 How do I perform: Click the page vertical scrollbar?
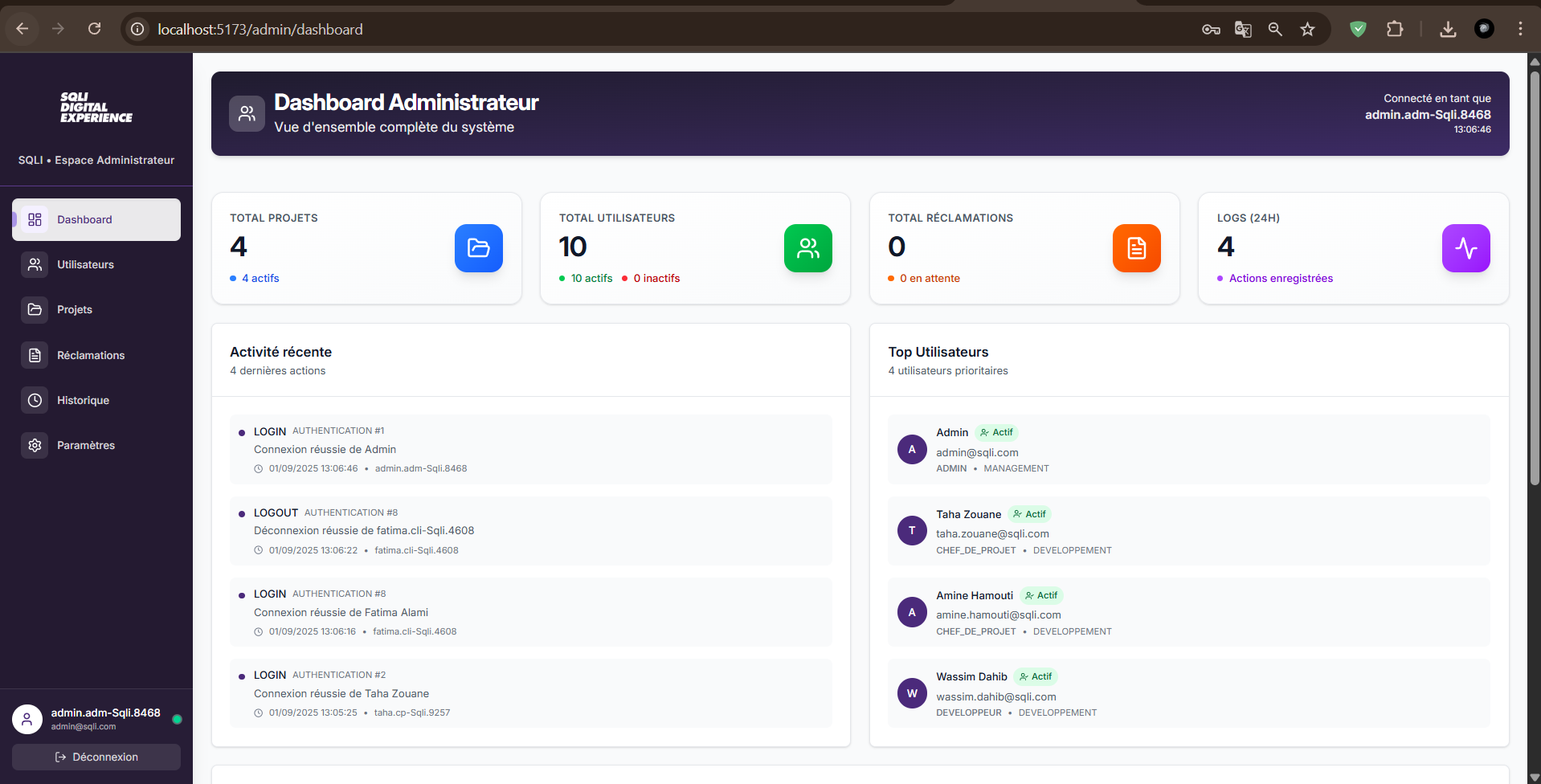pos(1535,241)
